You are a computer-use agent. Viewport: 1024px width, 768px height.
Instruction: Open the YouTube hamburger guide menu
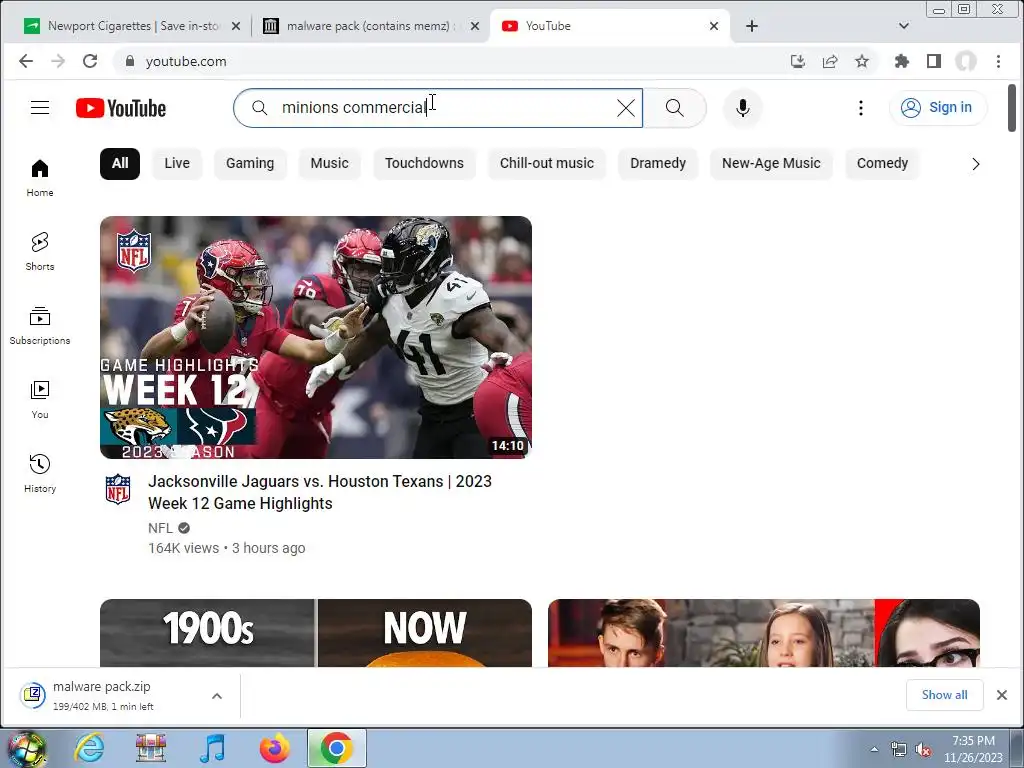point(40,108)
